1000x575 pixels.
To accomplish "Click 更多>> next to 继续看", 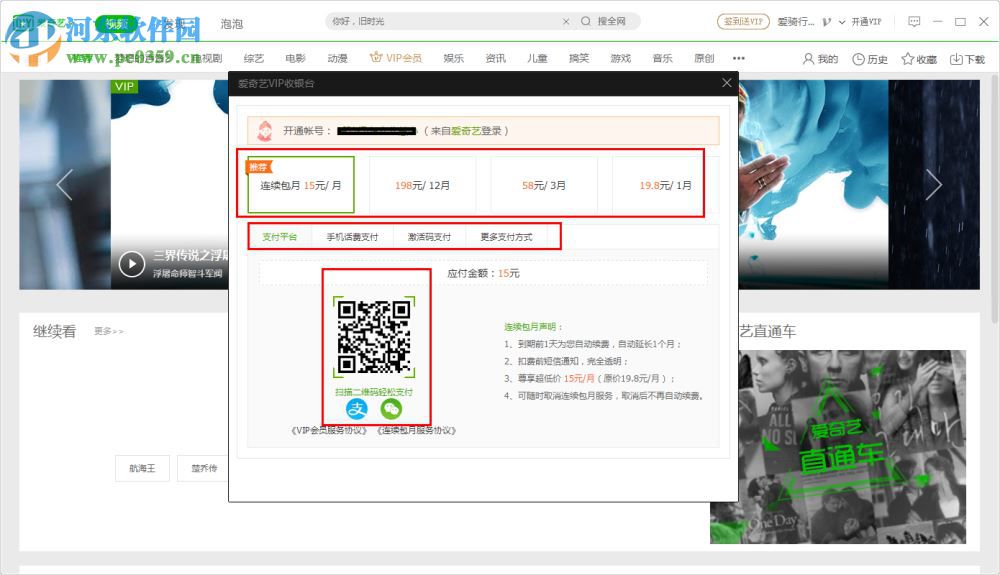I will (x=108, y=331).
